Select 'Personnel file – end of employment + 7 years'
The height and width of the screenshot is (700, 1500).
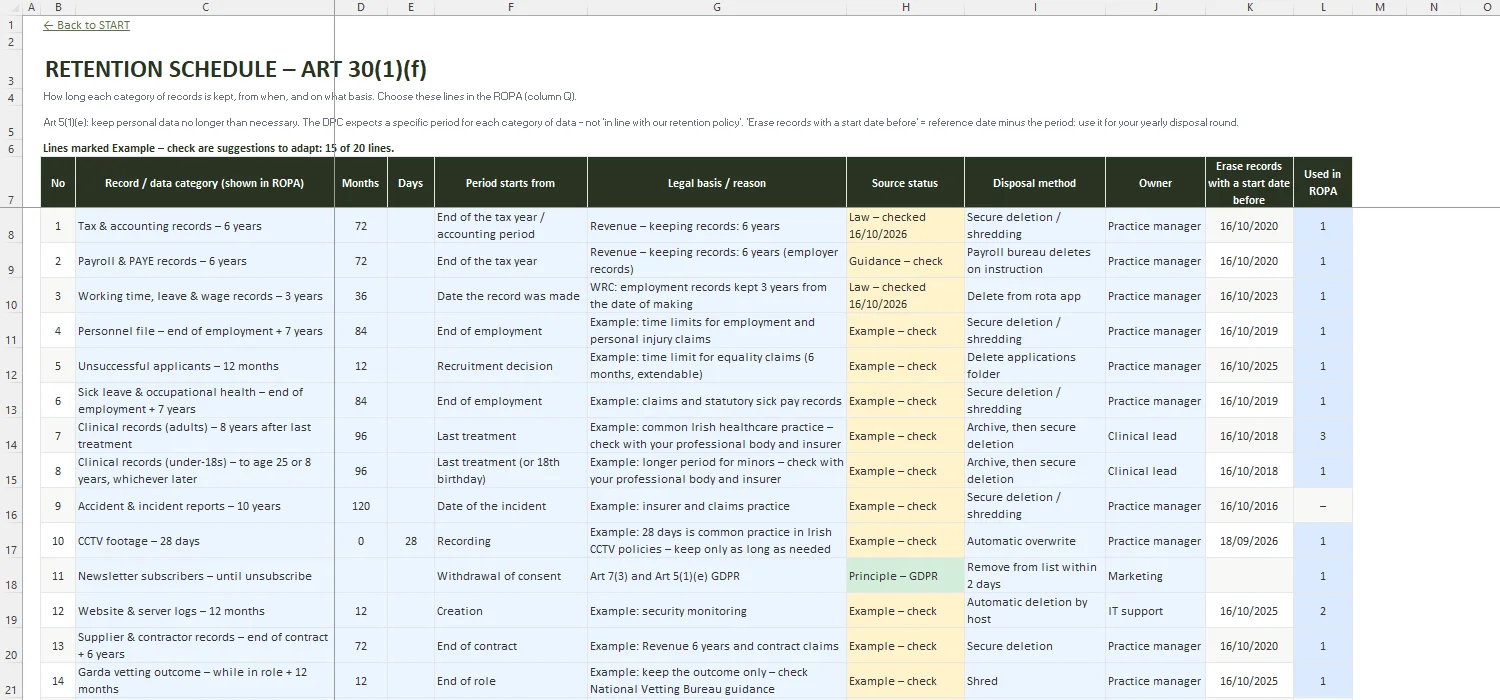[205, 331]
